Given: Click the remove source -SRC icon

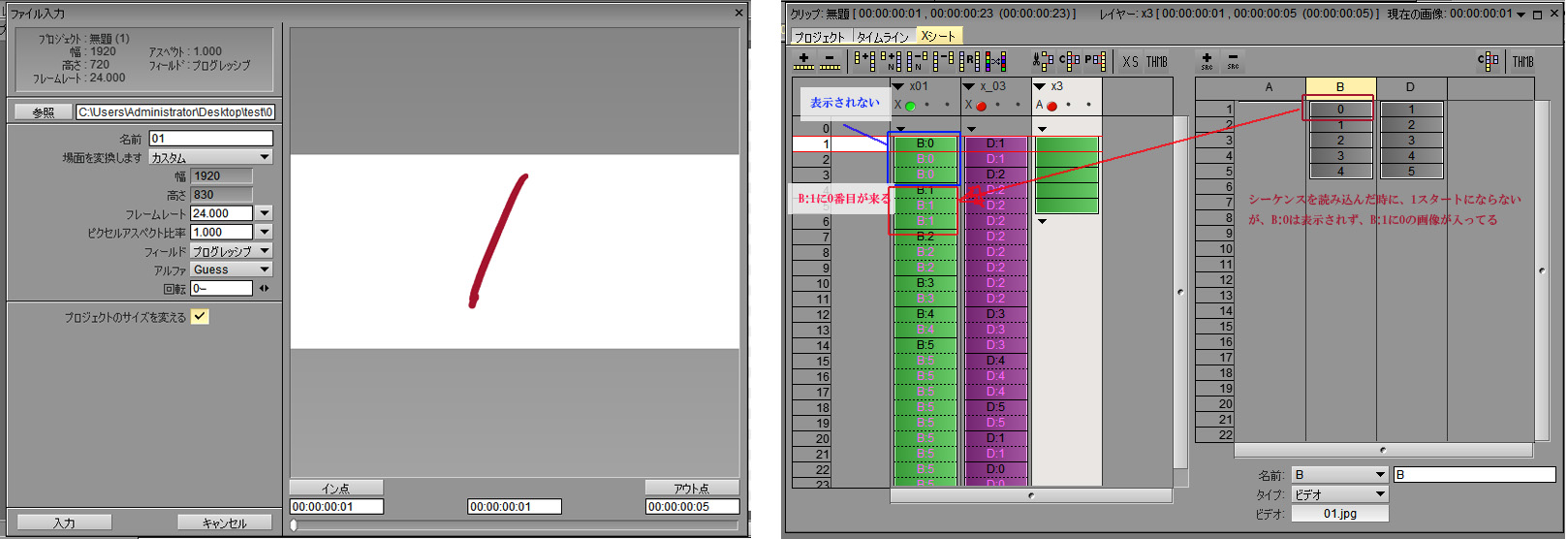Looking at the screenshot, I should pos(1233,61).
